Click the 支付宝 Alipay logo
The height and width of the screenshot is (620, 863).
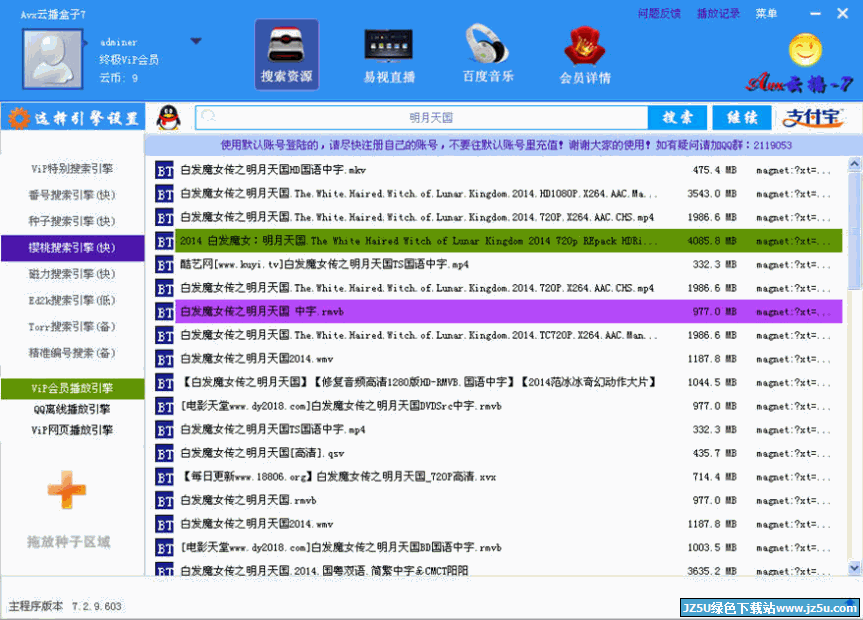(813, 118)
